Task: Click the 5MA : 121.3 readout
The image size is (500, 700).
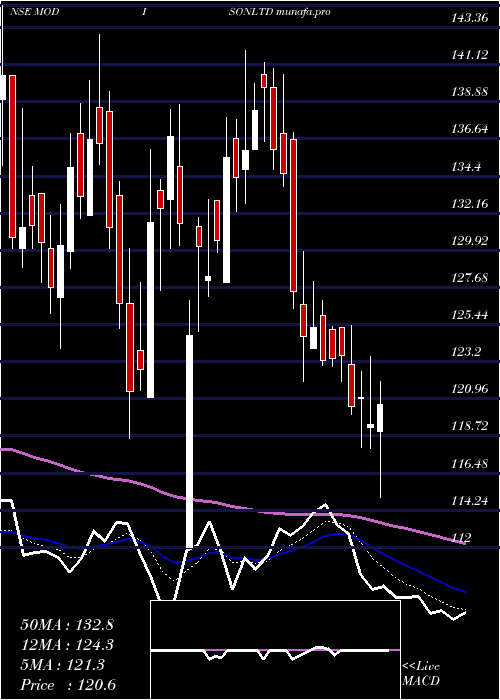Action: tap(62, 665)
